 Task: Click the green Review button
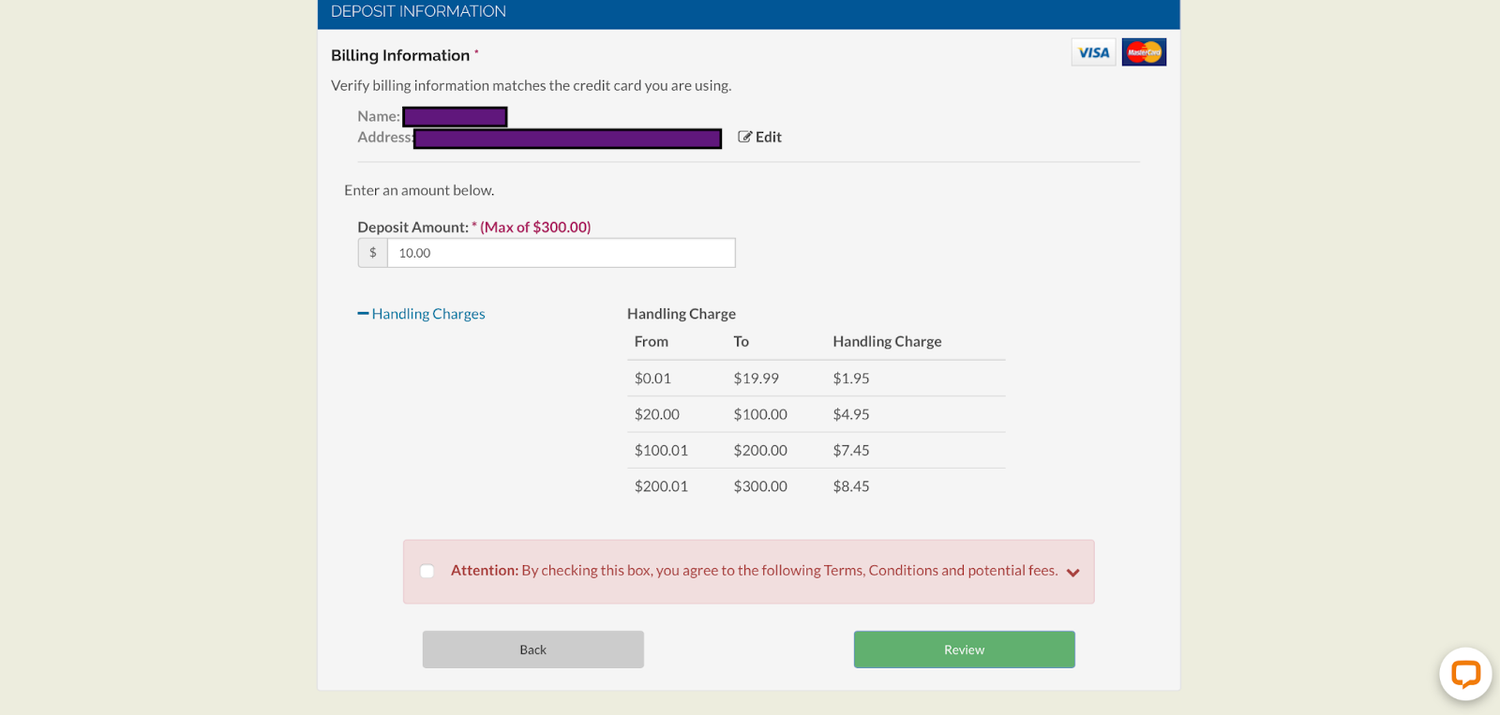(963, 649)
